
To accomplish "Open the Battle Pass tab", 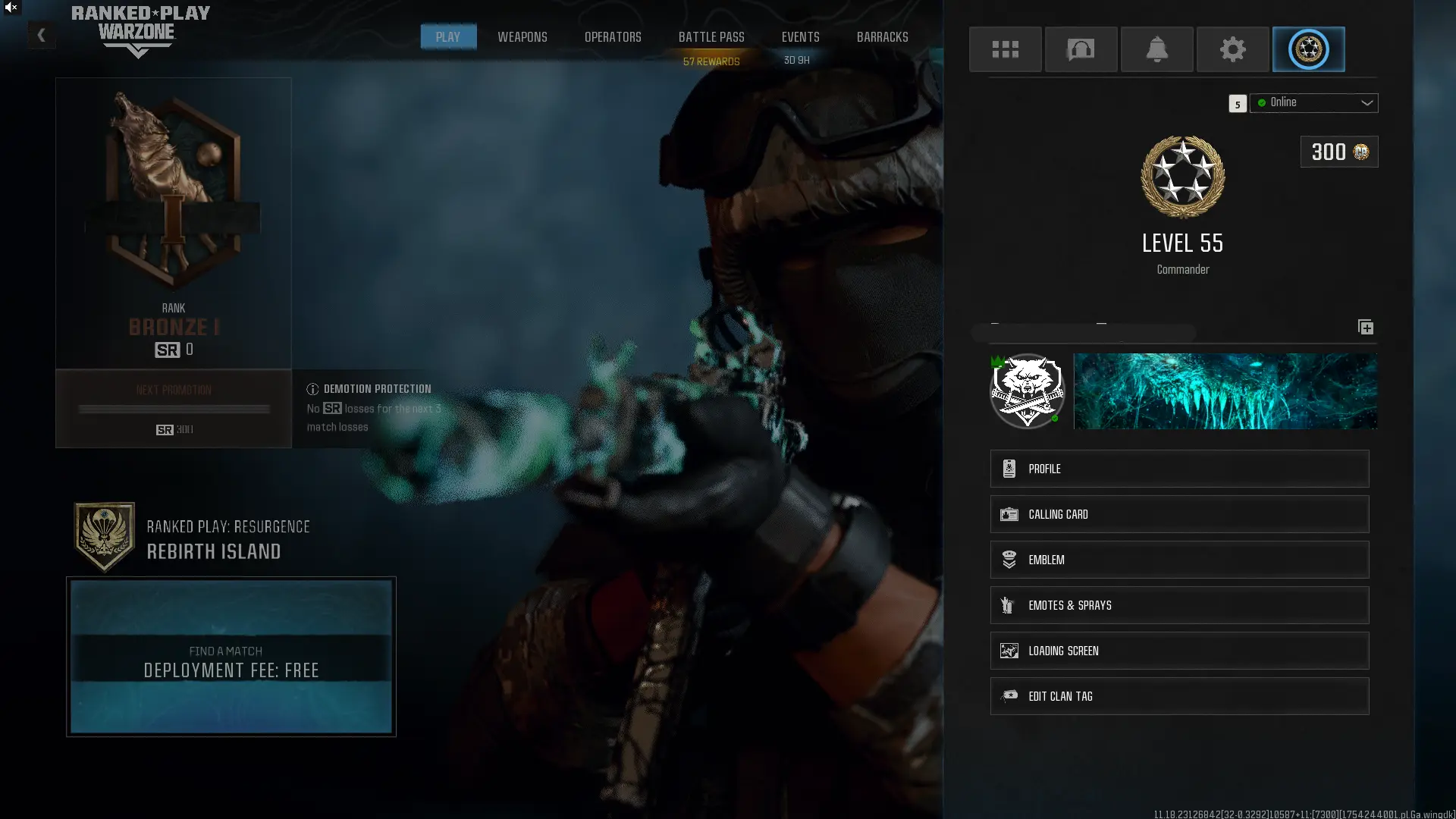I will click(x=711, y=36).
